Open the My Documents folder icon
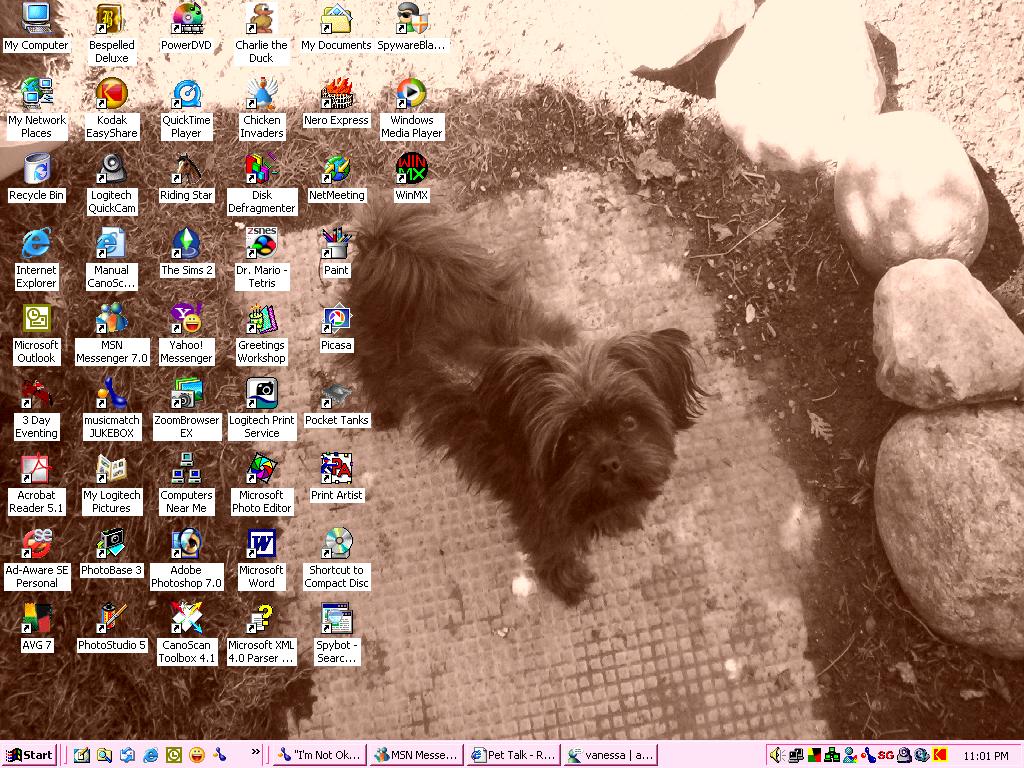Viewport: 1024px width, 768px height. tap(336, 27)
